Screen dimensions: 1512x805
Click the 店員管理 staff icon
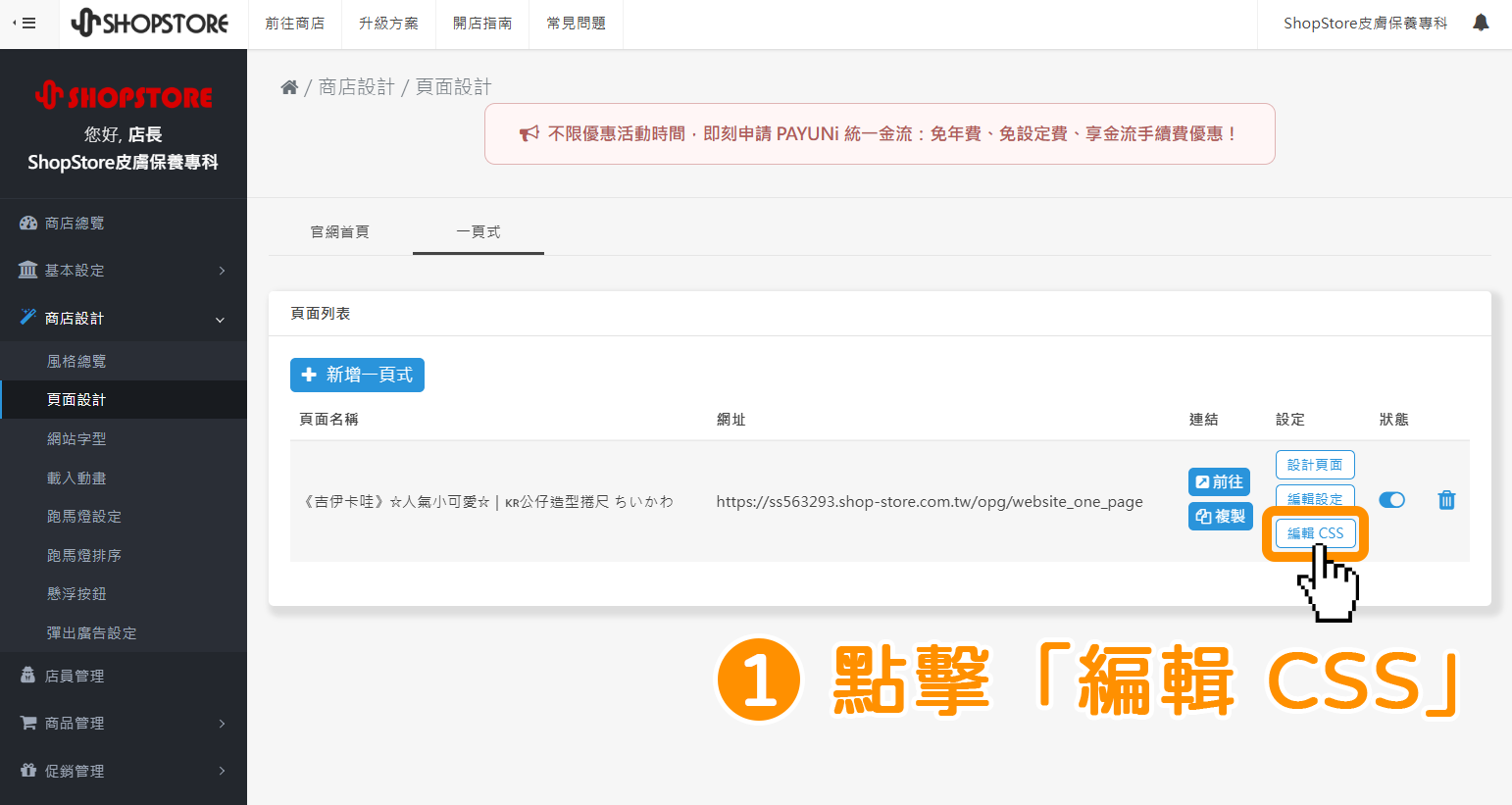click(28, 676)
